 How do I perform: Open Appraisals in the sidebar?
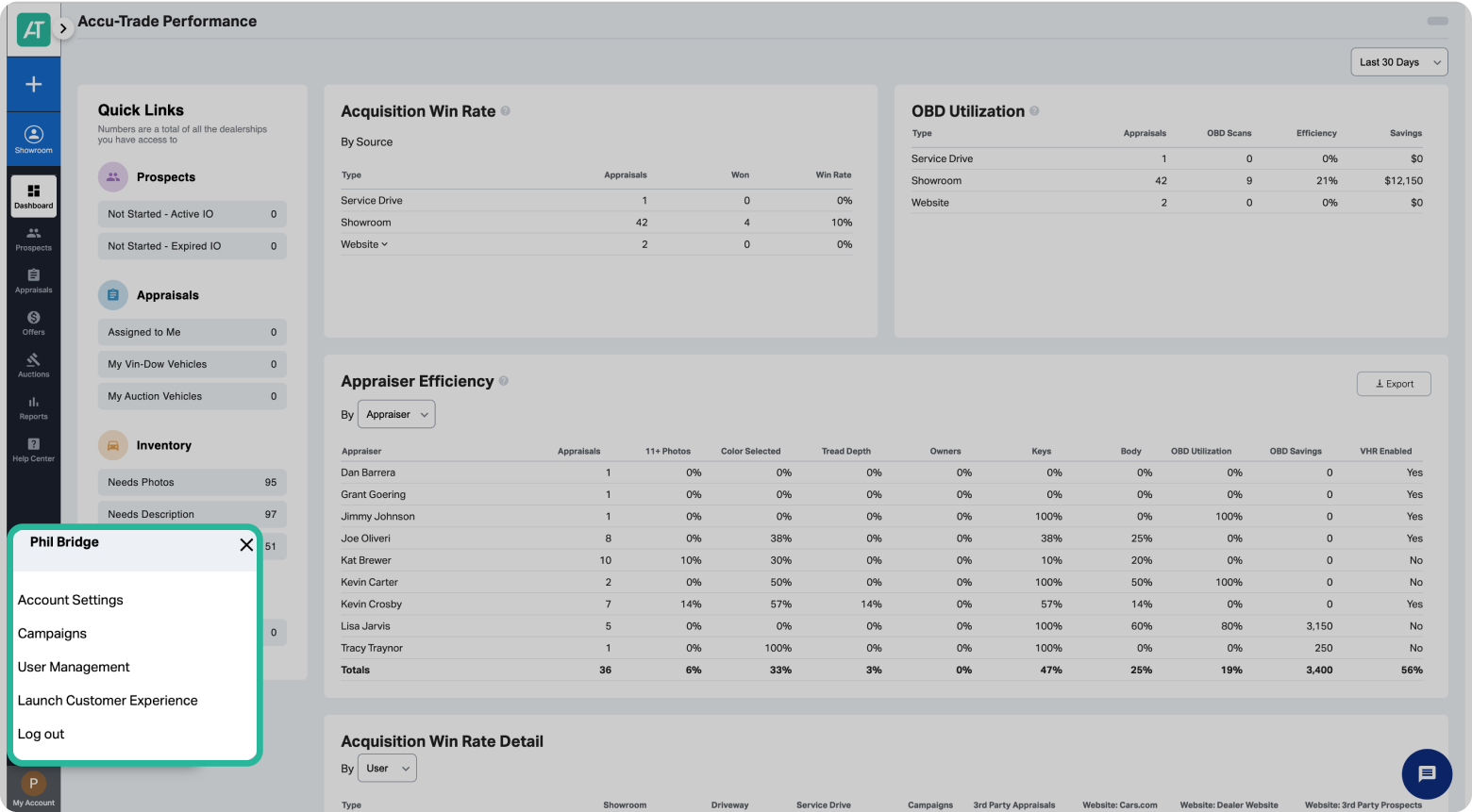34,281
